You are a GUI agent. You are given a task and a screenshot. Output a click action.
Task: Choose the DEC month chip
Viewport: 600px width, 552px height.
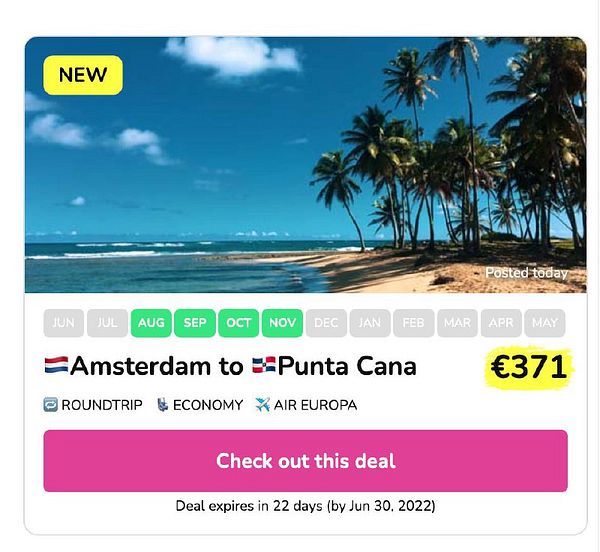(x=326, y=323)
